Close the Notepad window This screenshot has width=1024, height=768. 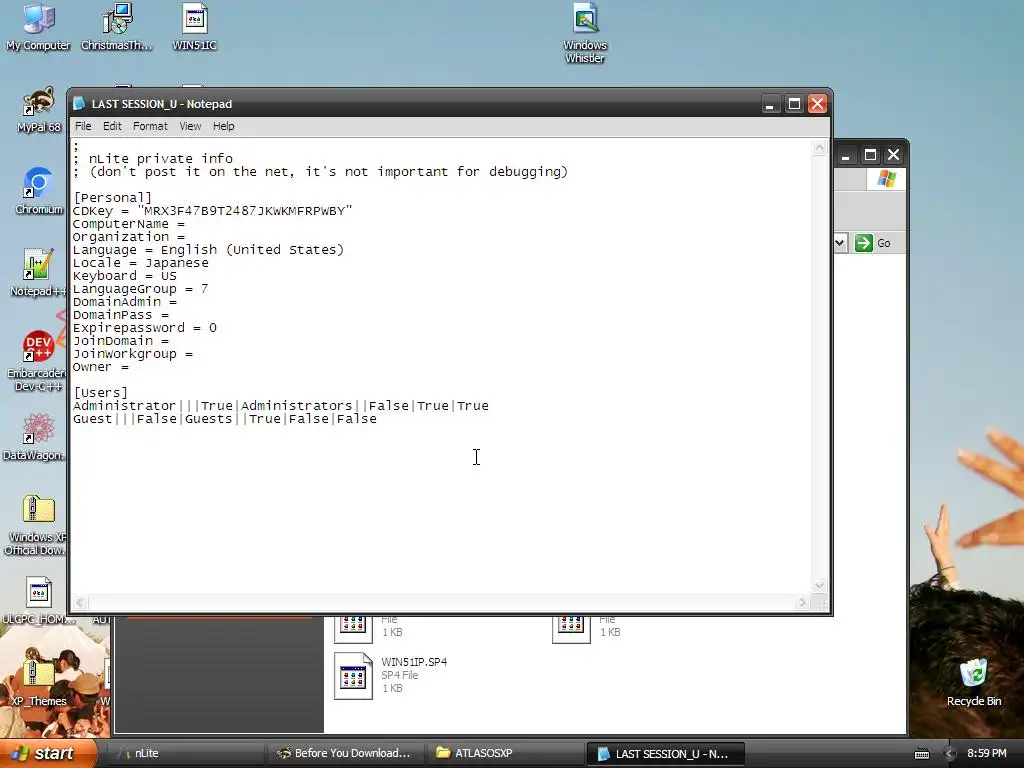point(818,104)
